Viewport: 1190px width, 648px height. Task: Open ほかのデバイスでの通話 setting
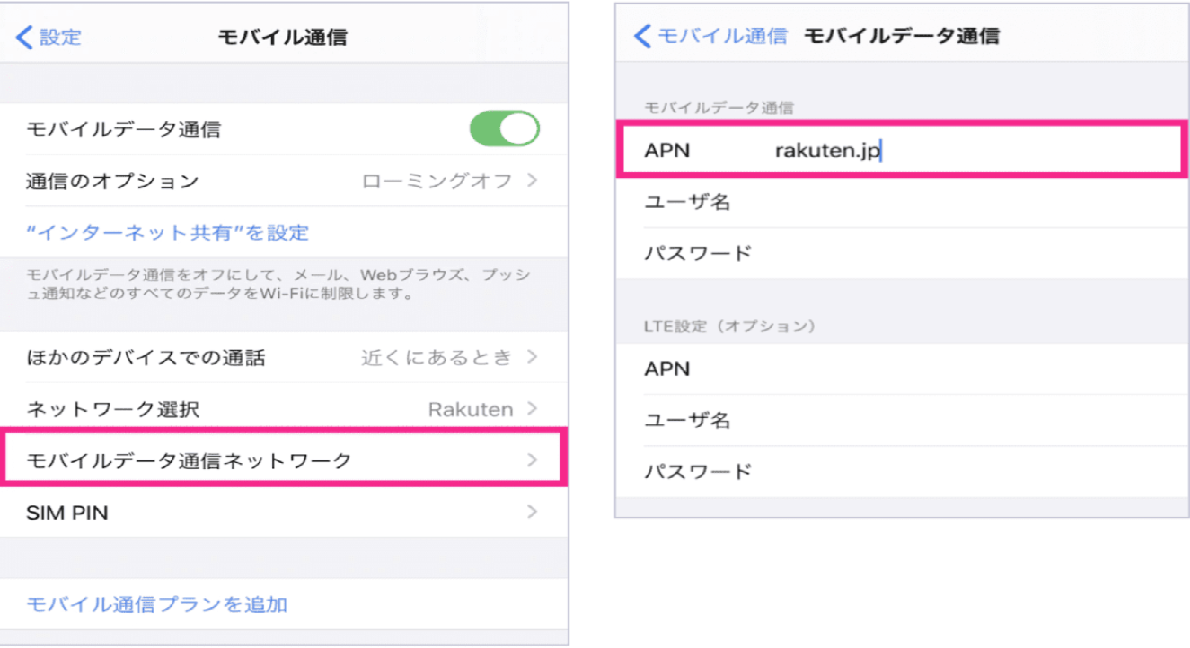tap(284, 357)
